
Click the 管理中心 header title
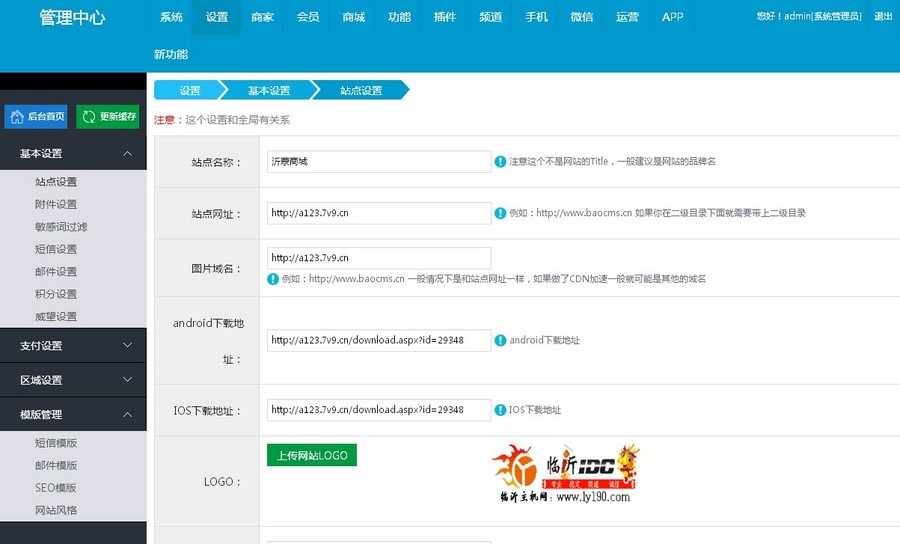pyautogui.click(x=72, y=17)
